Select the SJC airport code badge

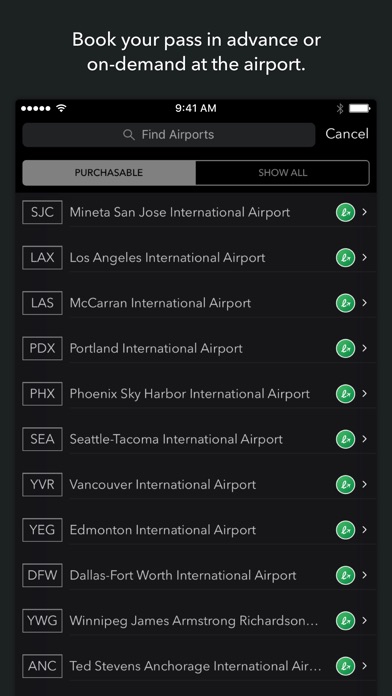pyautogui.click(x=42, y=212)
